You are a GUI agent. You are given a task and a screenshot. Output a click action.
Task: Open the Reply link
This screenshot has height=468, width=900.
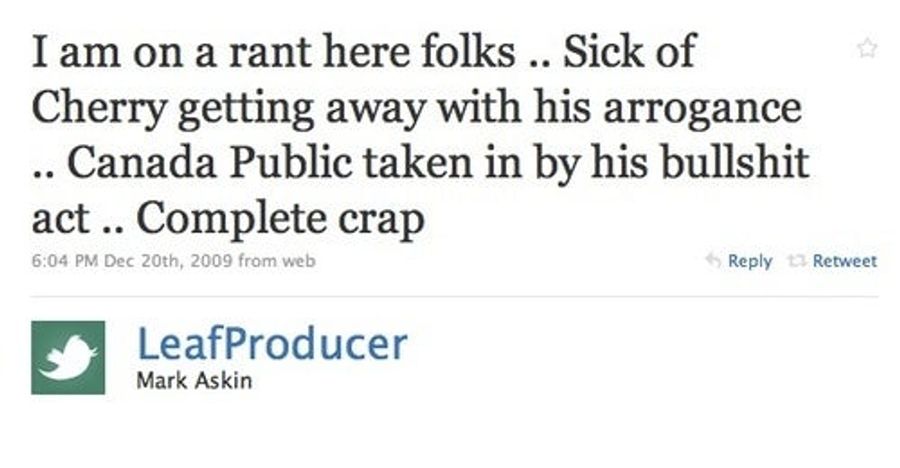pyautogui.click(x=750, y=261)
